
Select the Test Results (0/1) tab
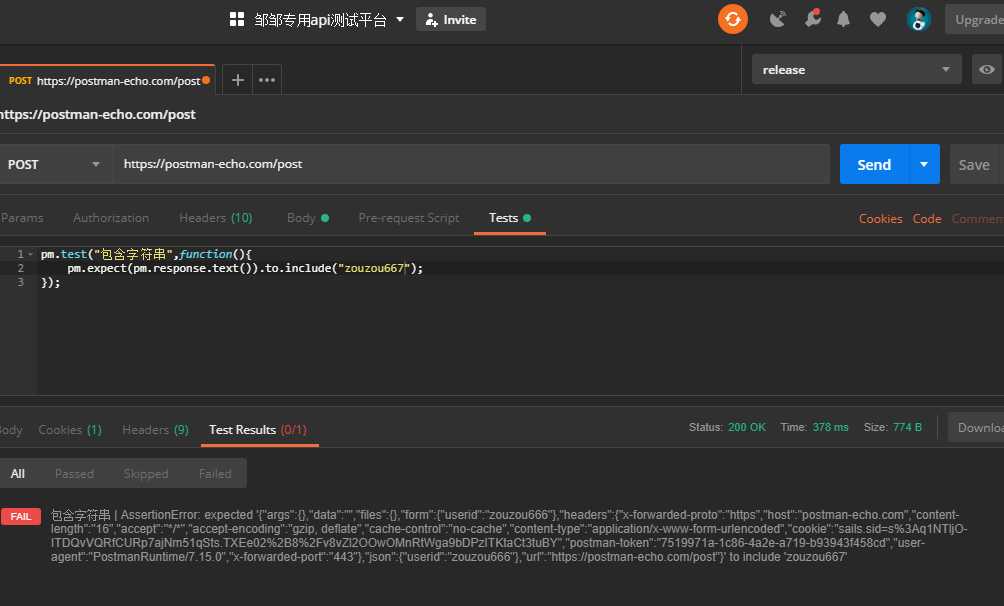tap(258, 429)
